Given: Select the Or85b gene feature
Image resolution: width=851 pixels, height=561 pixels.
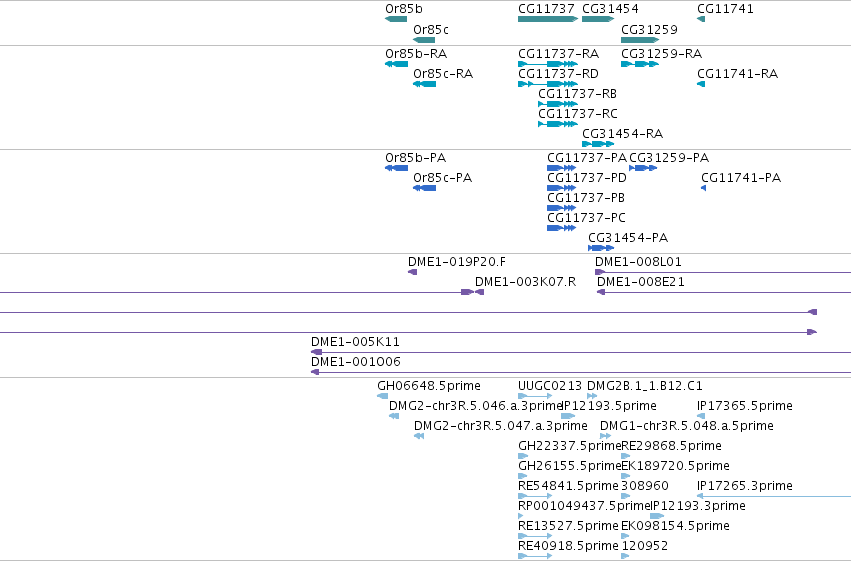Looking at the screenshot, I should click(396, 19).
